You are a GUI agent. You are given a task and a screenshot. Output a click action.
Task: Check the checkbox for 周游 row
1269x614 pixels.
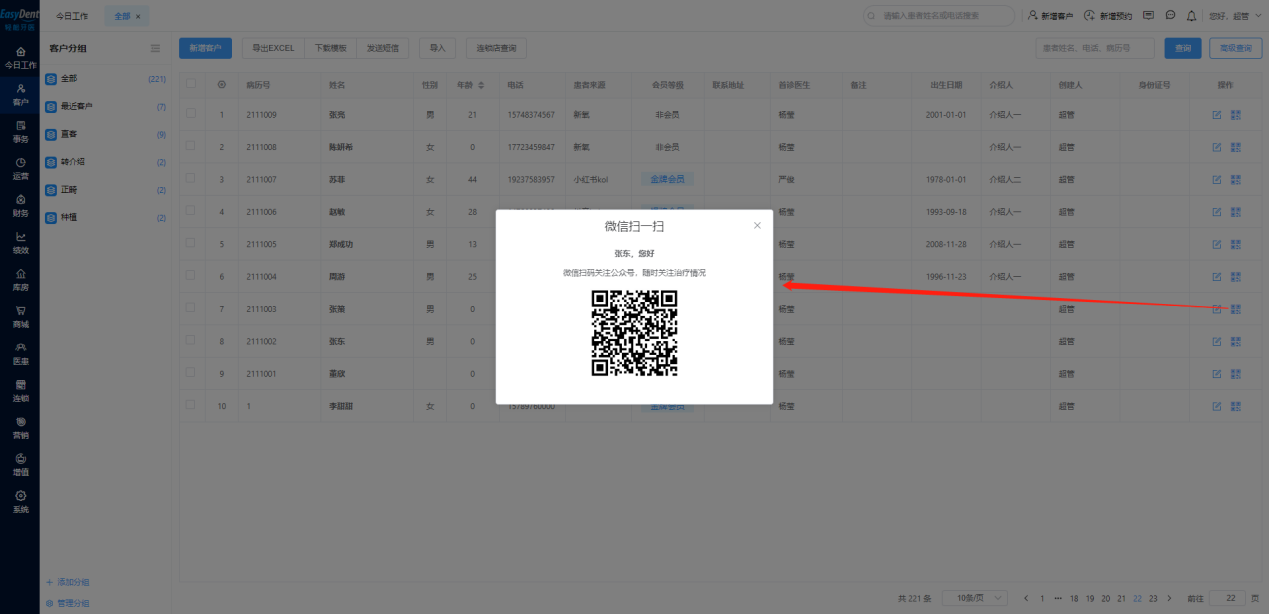(191, 277)
